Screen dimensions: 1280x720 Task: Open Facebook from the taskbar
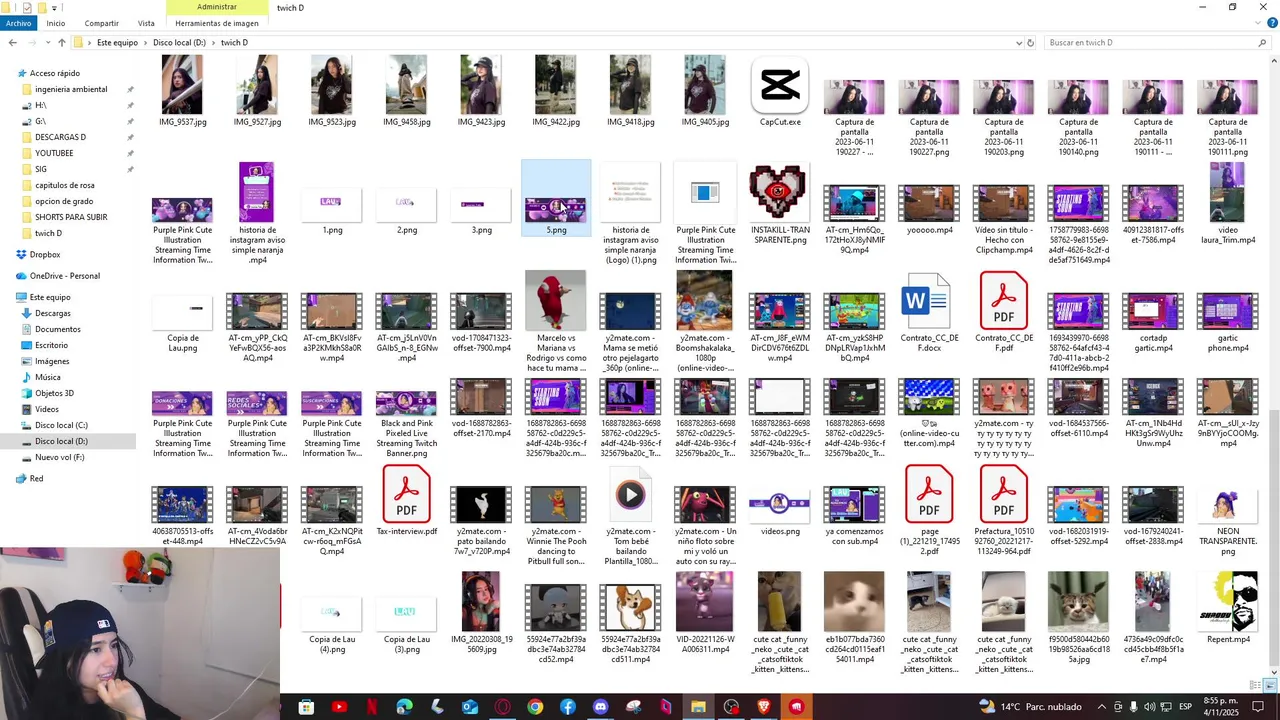coord(568,707)
